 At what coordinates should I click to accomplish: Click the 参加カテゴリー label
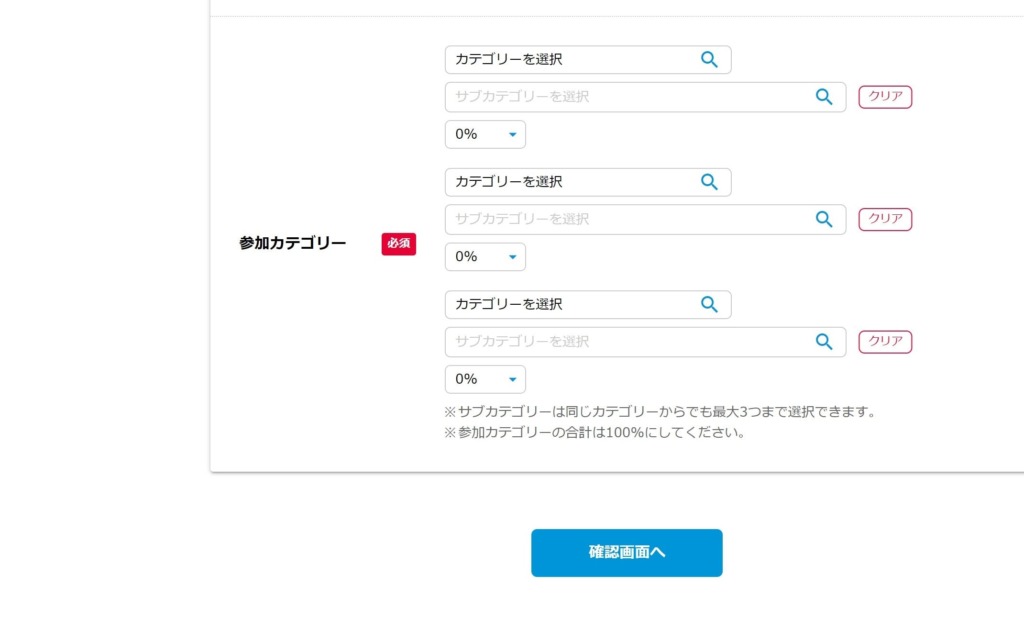[293, 244]
